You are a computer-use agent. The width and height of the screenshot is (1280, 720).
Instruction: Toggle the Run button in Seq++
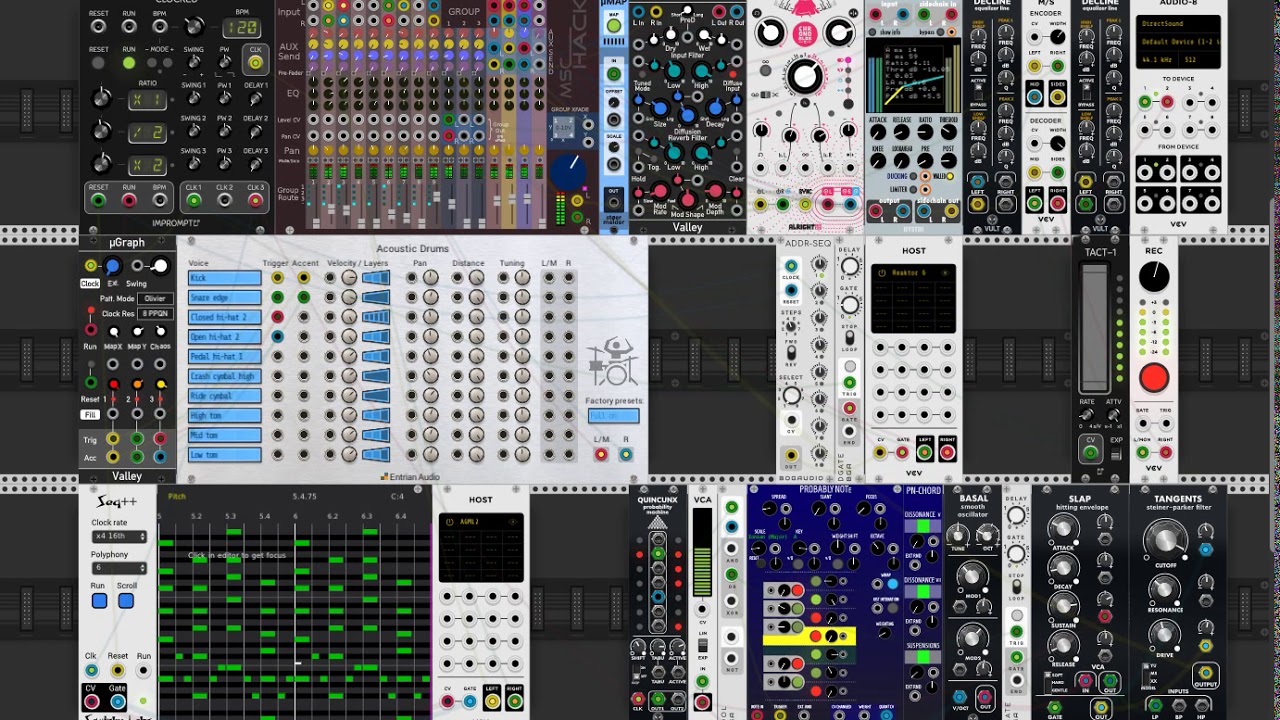click(x=99, y=601)
